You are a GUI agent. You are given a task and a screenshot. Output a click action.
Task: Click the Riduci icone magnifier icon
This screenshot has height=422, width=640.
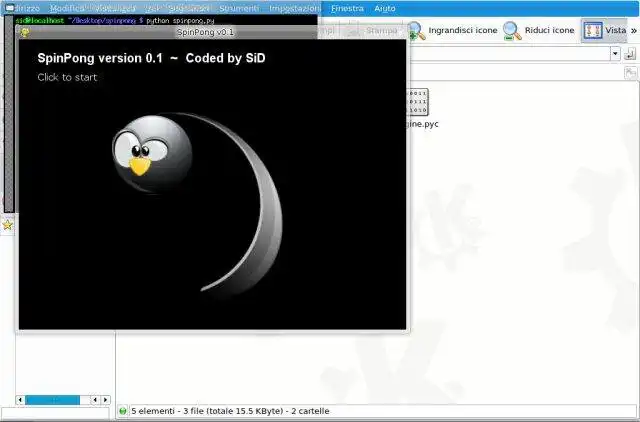(x=512, y=31)
